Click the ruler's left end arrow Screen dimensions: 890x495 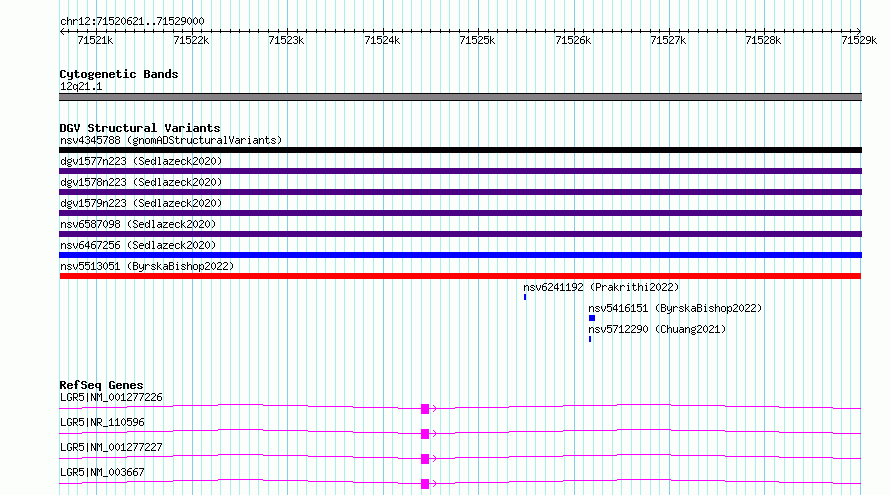coord(62,31)
